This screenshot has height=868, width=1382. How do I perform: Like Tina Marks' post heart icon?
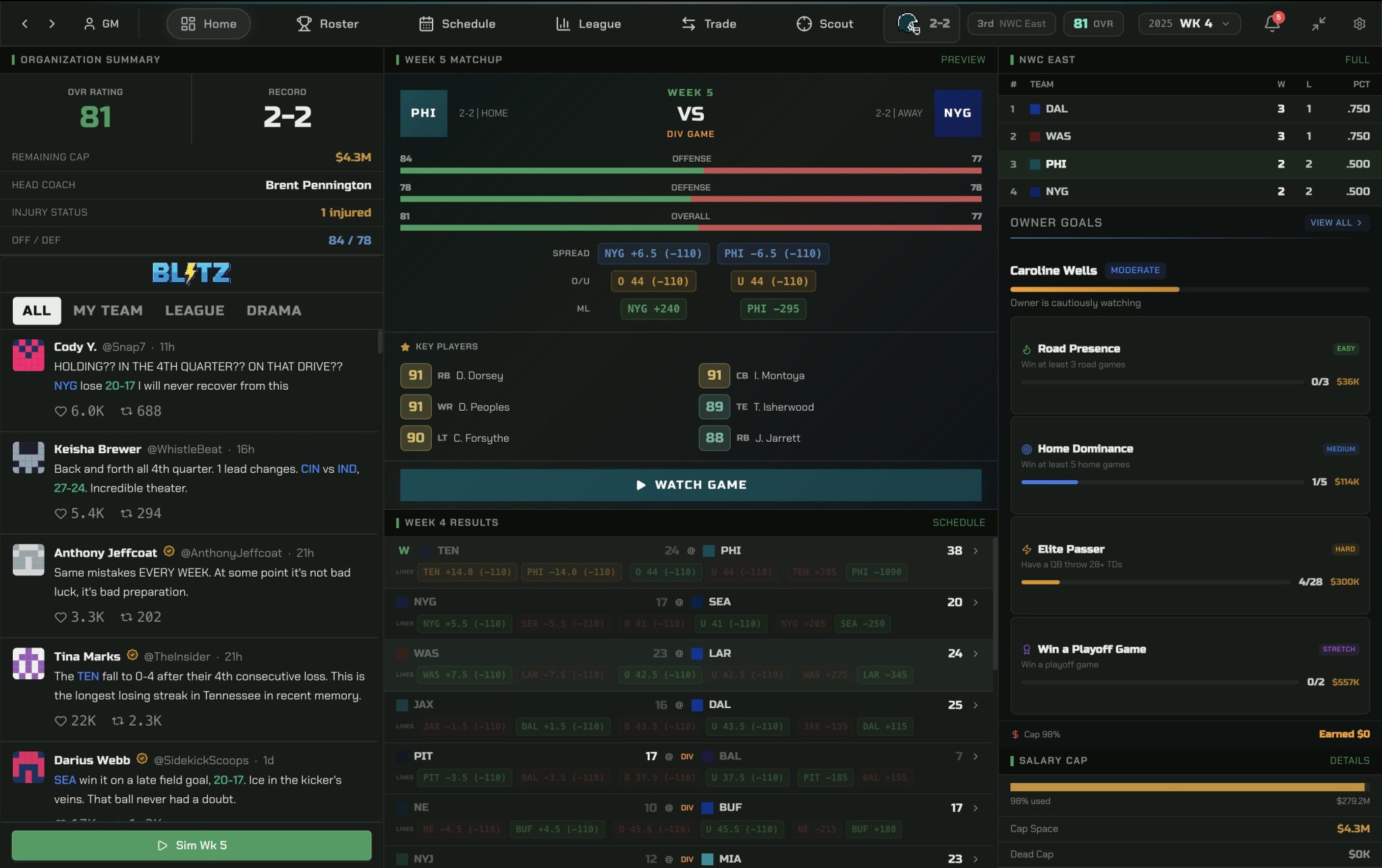pyautogui.click(x=61, y=721)
